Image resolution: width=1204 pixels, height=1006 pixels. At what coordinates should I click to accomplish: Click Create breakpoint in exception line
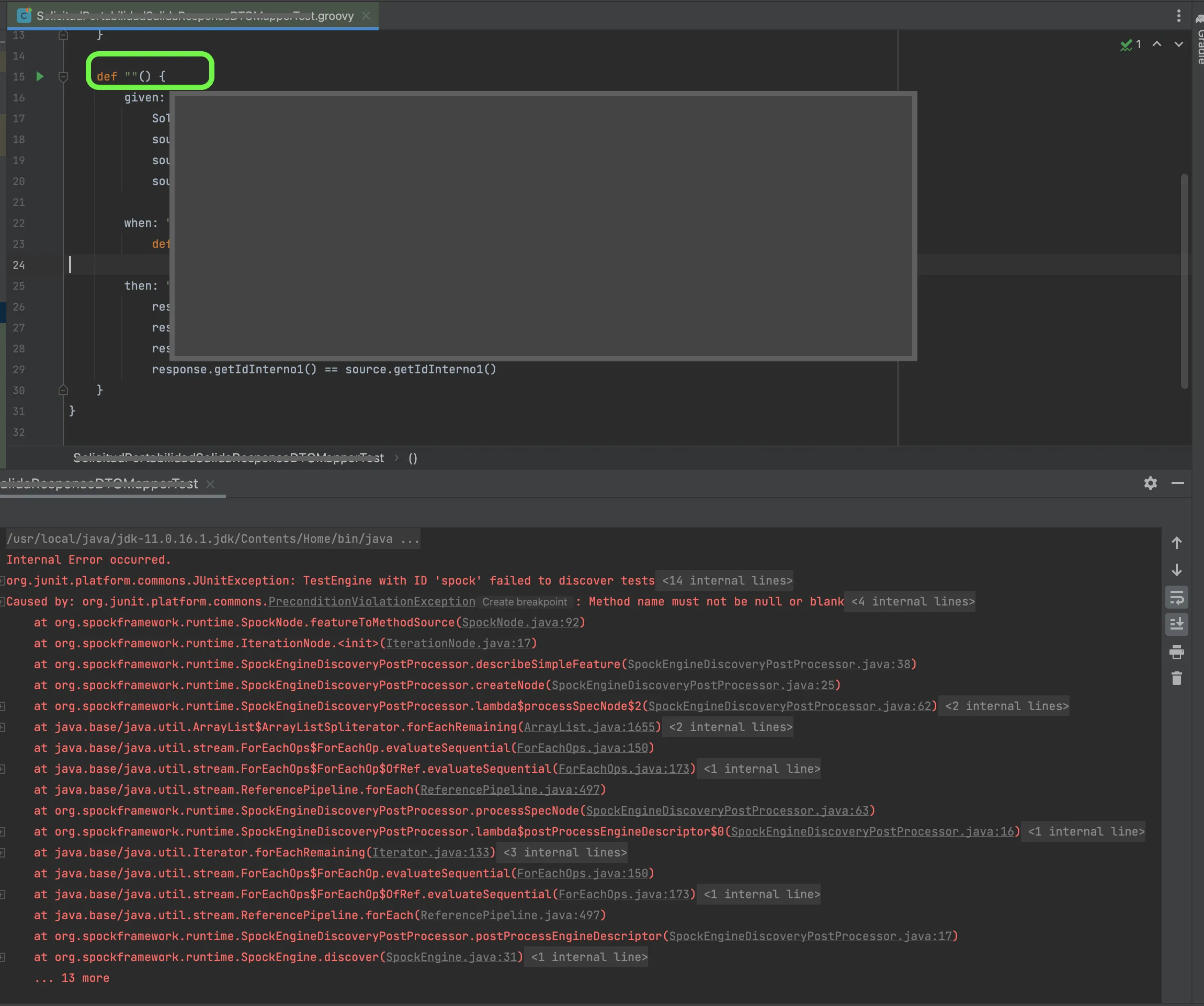click(x=524, y=602)
